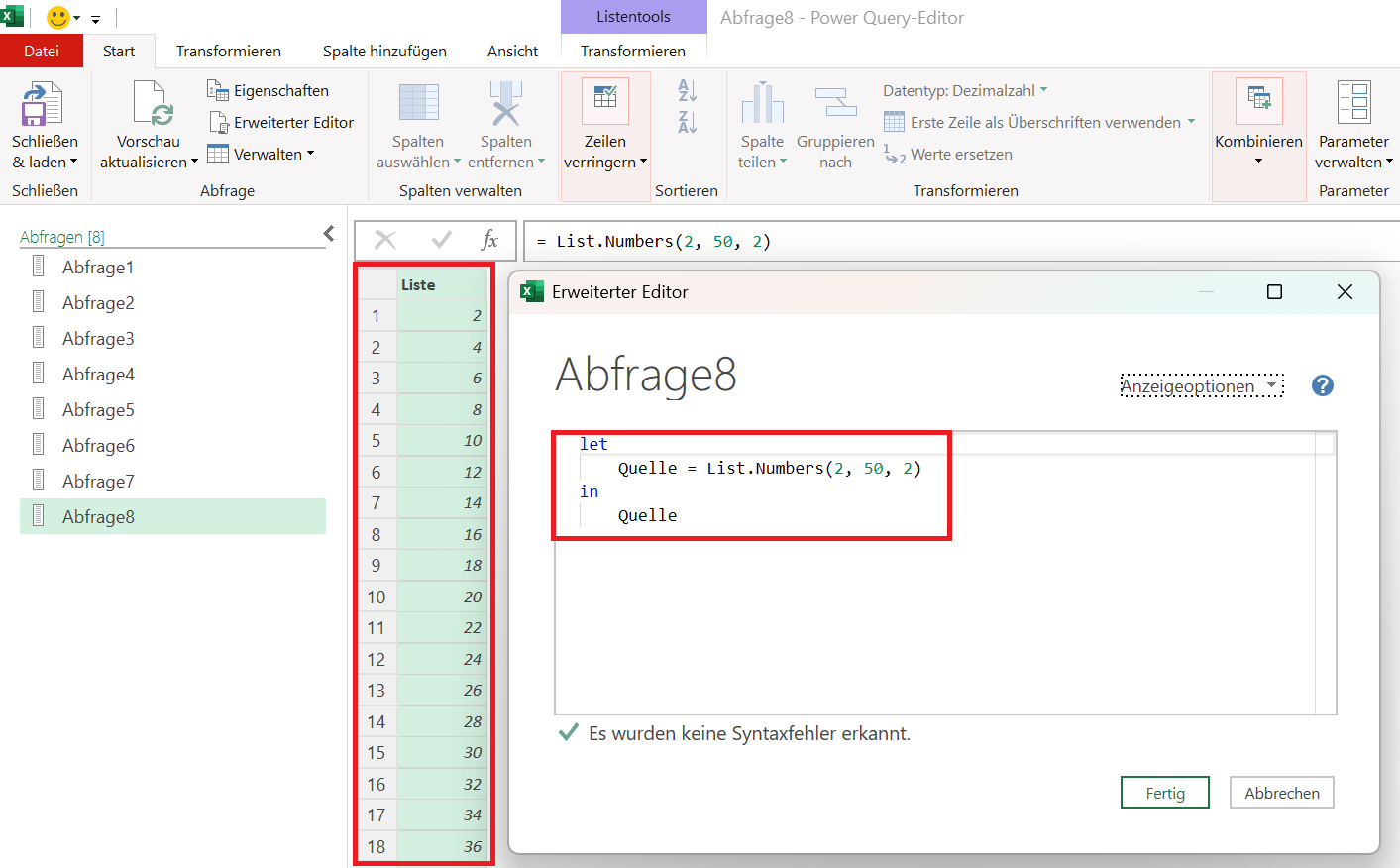Image resolution: width=1400 pixels, height=868 pixels.
Task: Open the Listentools Transformieren tab
Action: point(633,52)
